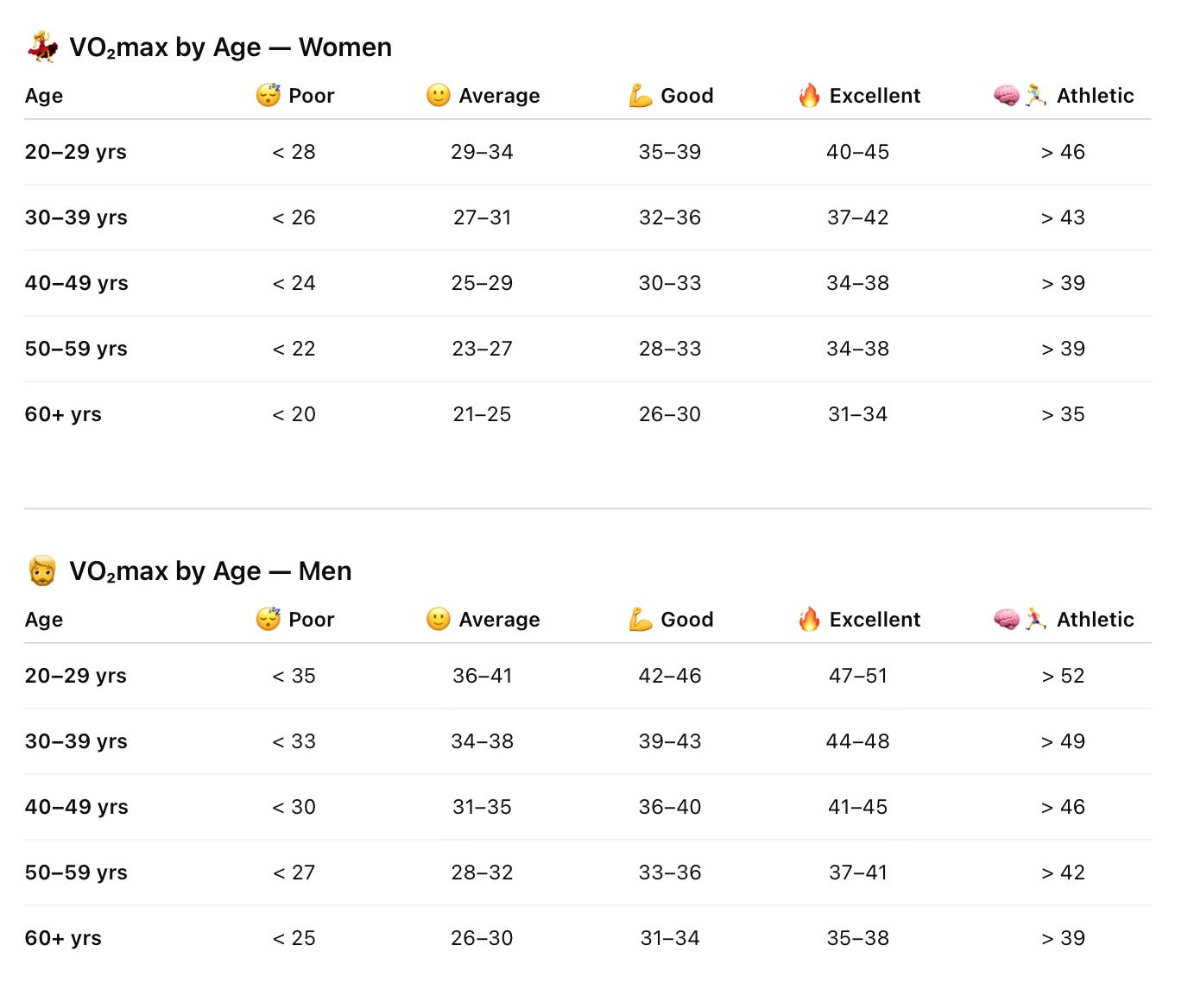Image resolution: width=1188 pixels, height=1008 pixels.
Task: Click the 'Age' column header in Women table
Action: point(44,96)
